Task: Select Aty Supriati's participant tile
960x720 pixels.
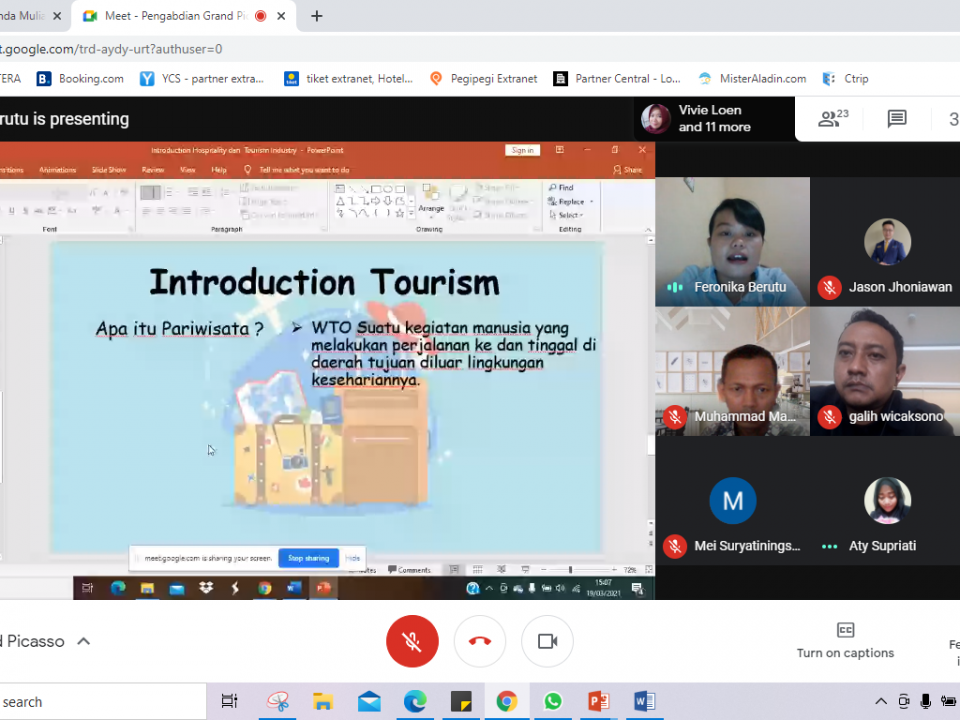Action: (885, 501)
